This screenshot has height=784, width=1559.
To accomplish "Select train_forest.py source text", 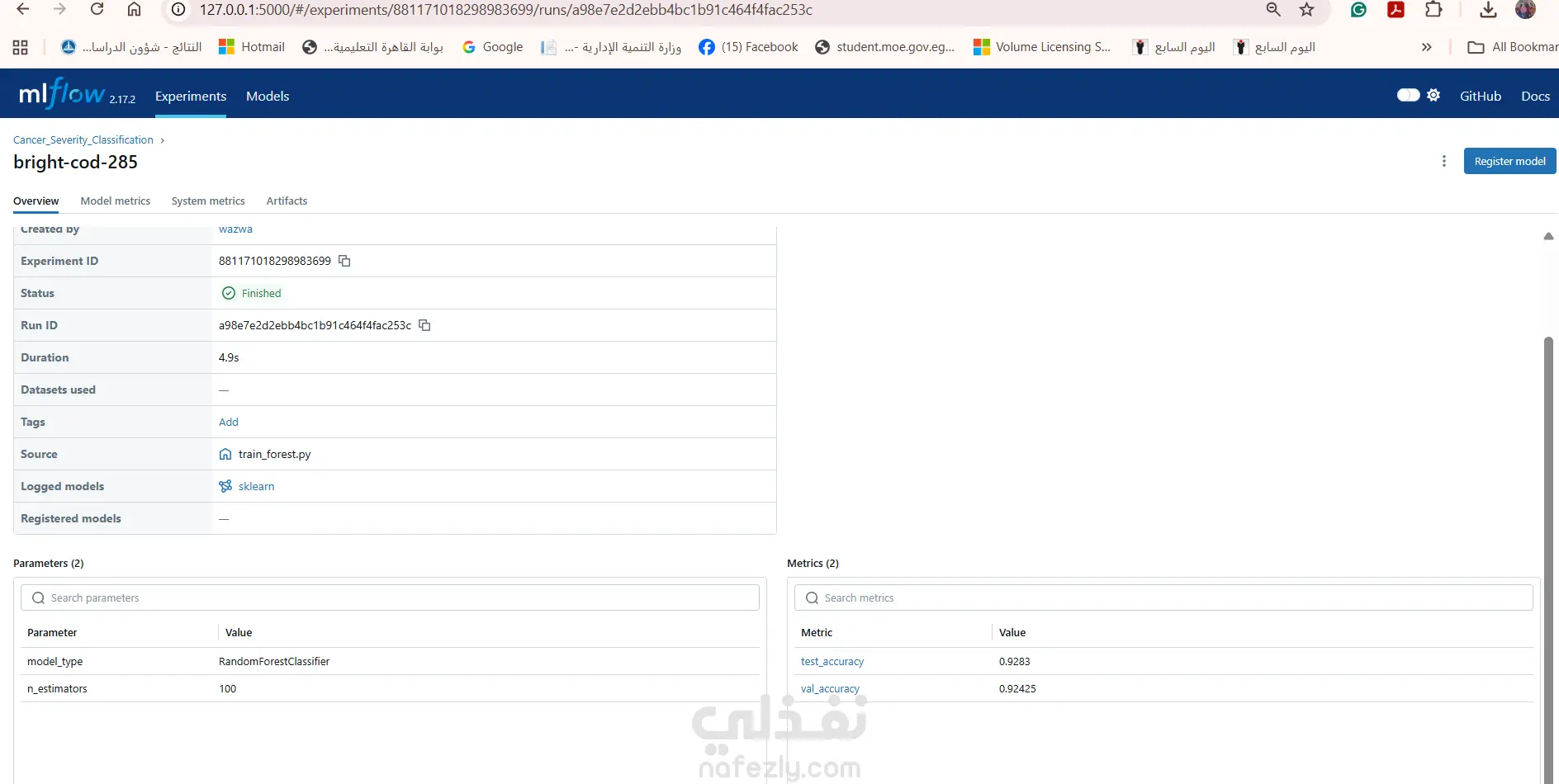I will [x=274, y=454].
